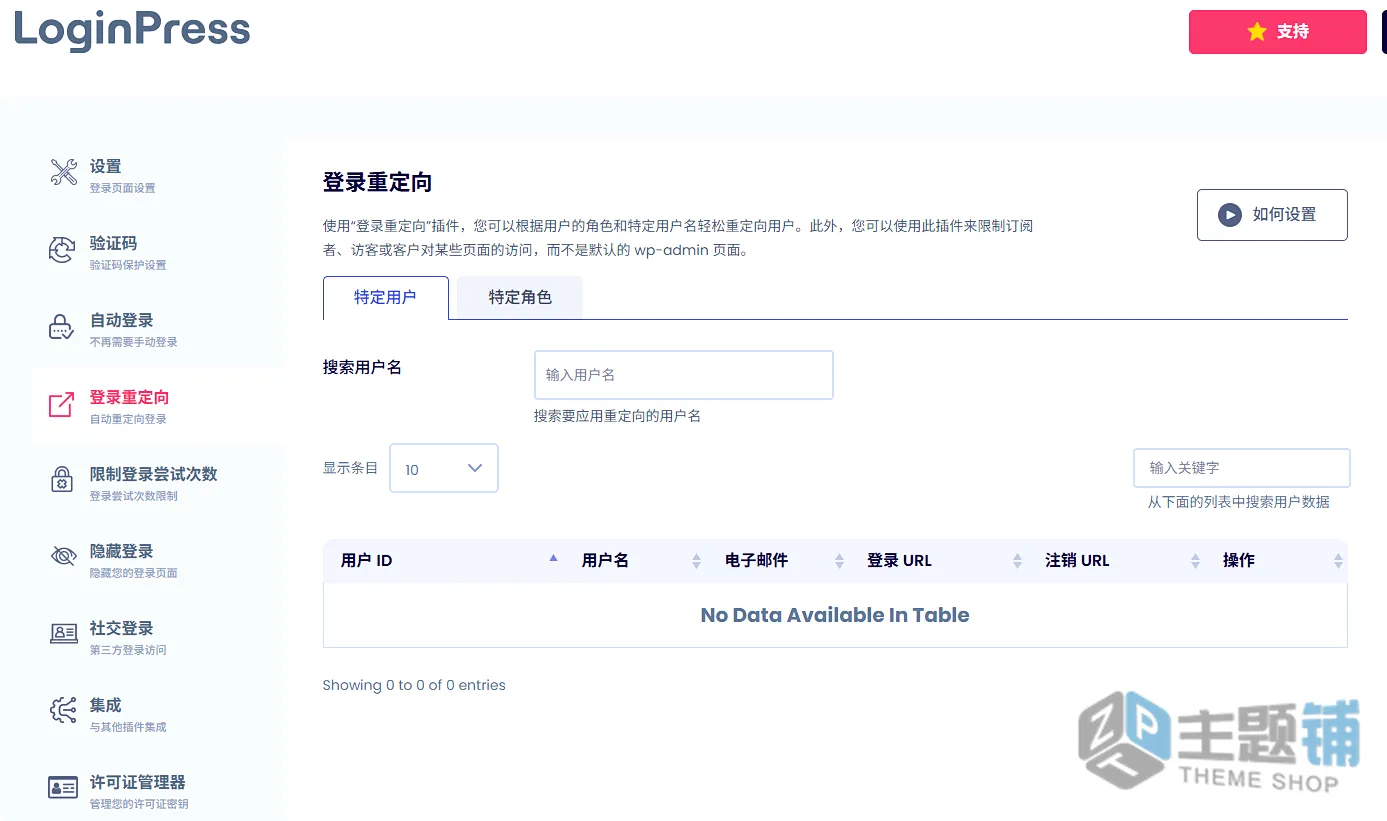This screenshot has width=1387, height=821.
Task: Sort by 注销 URL column arrows
Action: pyautogui.click(x=1195, y=562)
